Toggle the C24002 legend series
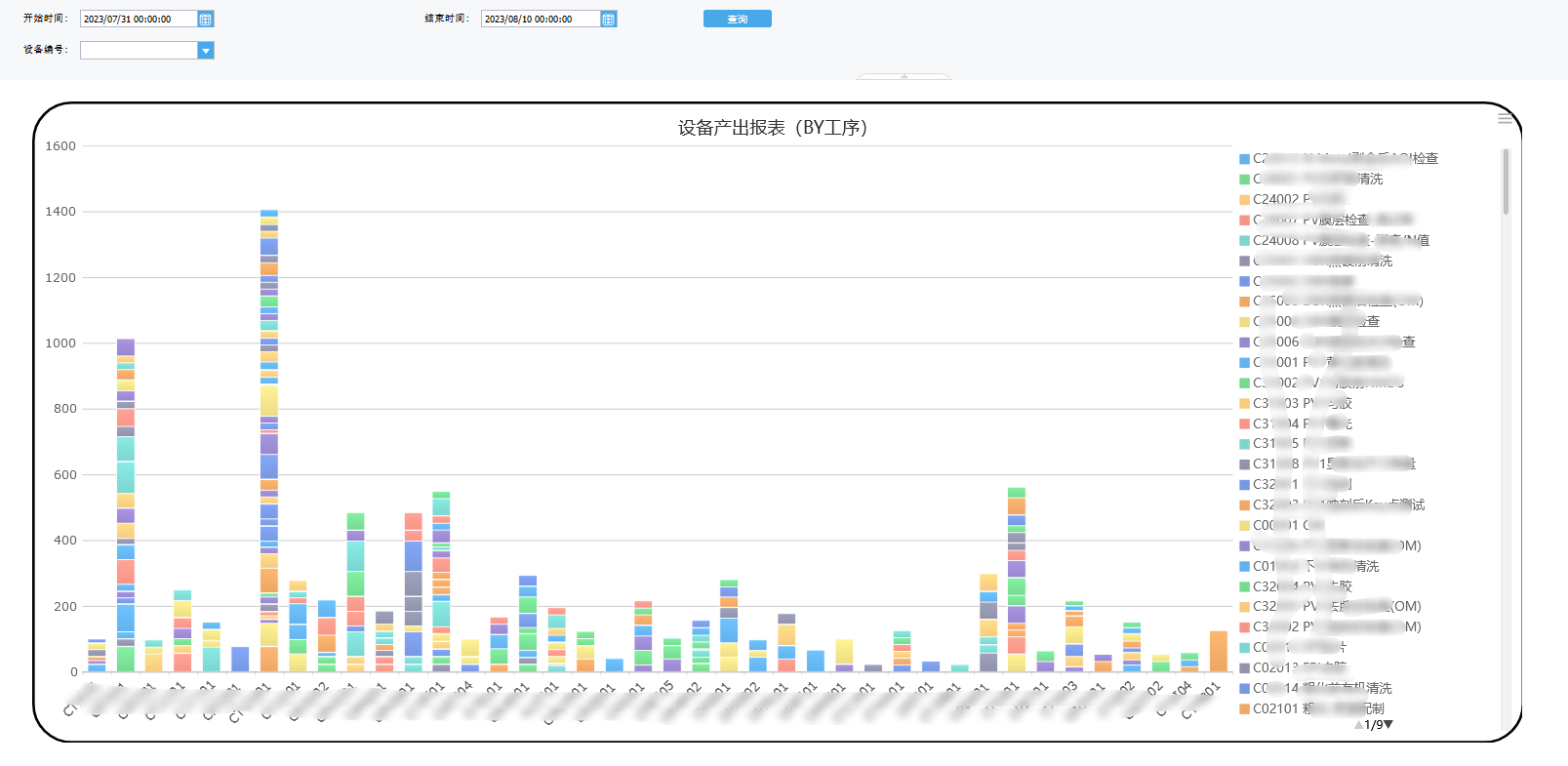 click(x=1292, y=199)
